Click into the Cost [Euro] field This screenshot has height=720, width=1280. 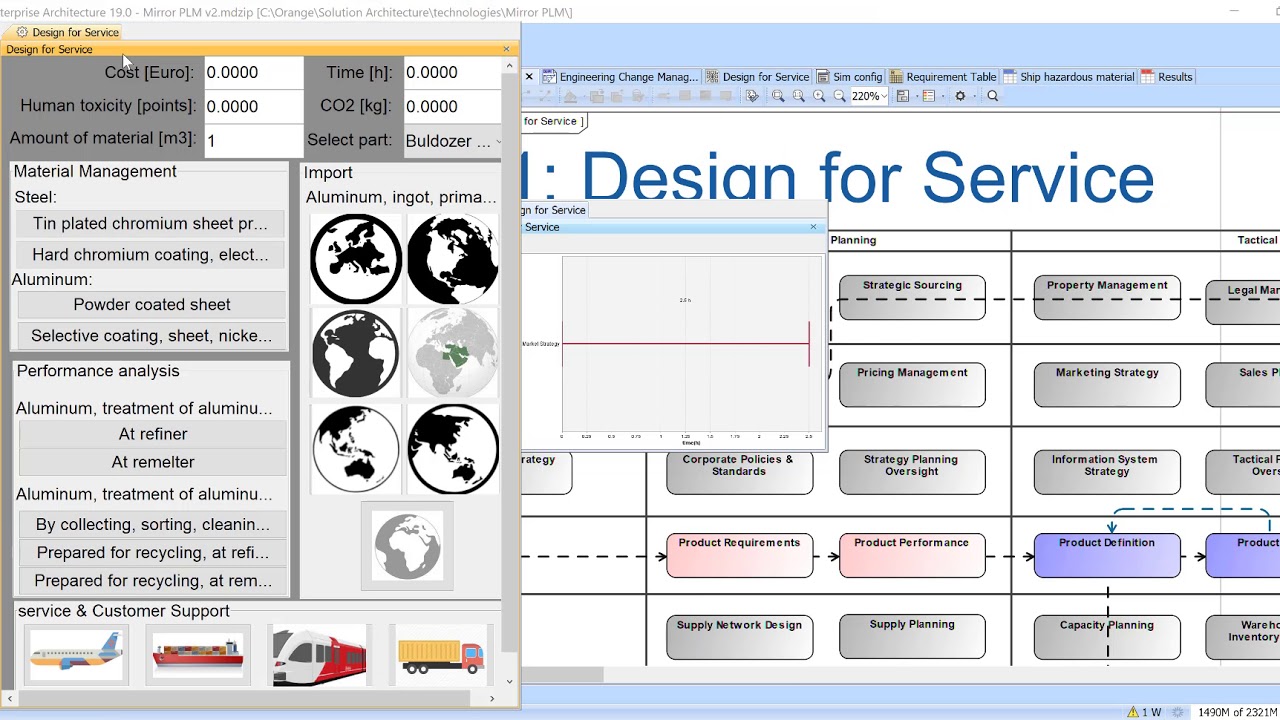pos(253,73)
